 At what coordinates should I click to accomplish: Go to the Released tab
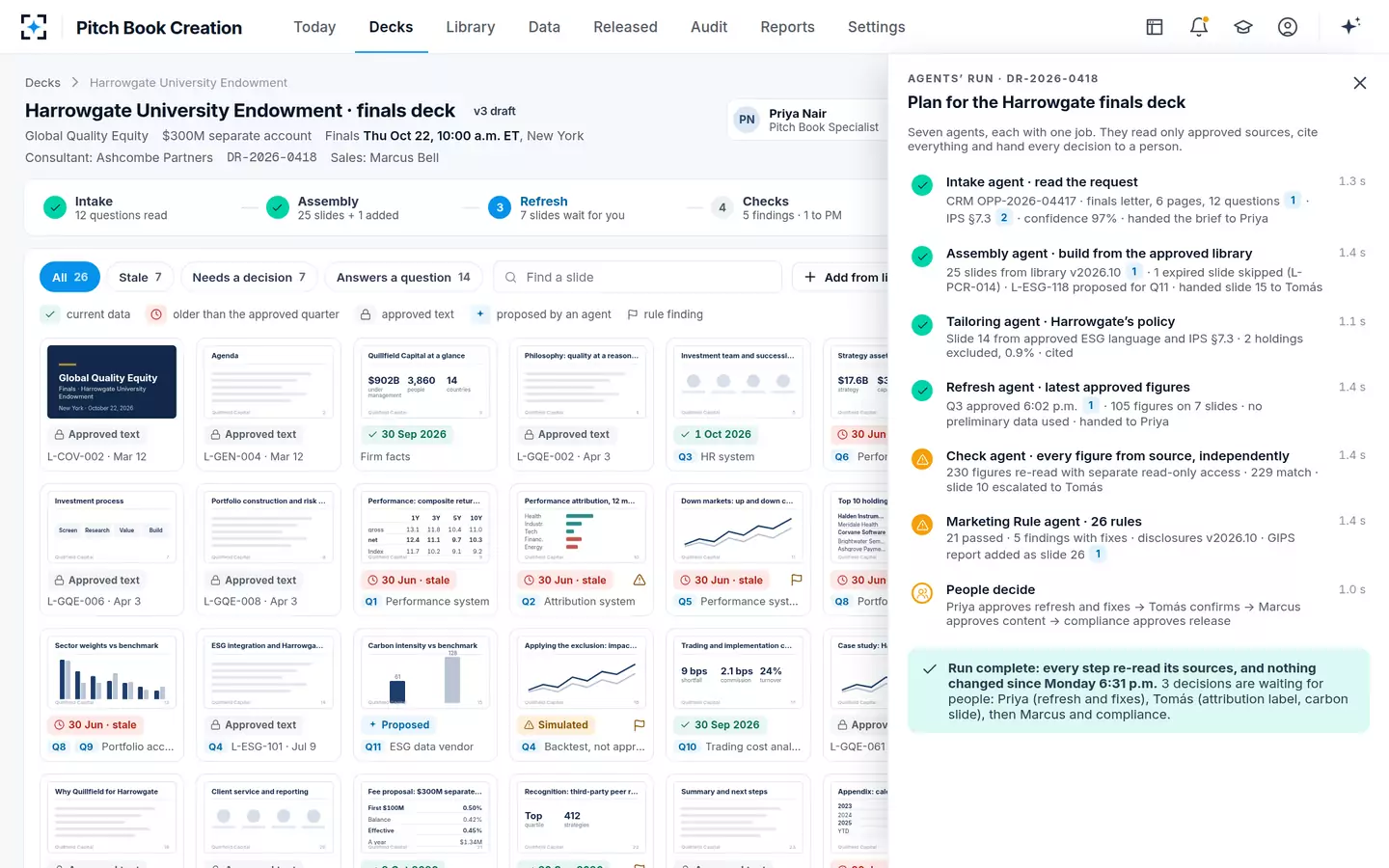click(625, 27)
